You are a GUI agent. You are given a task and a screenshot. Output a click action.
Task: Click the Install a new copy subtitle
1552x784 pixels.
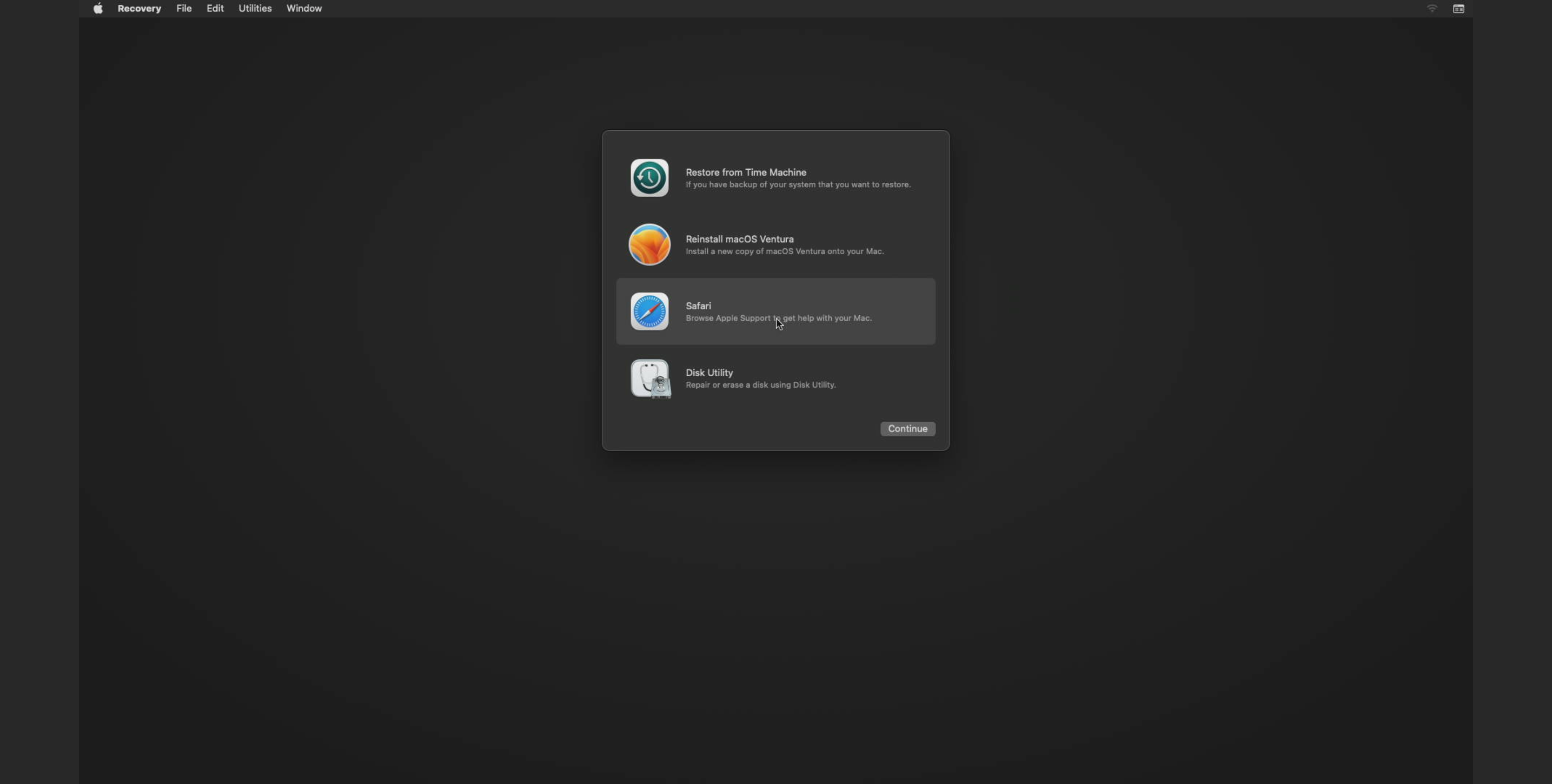point(785,252)
